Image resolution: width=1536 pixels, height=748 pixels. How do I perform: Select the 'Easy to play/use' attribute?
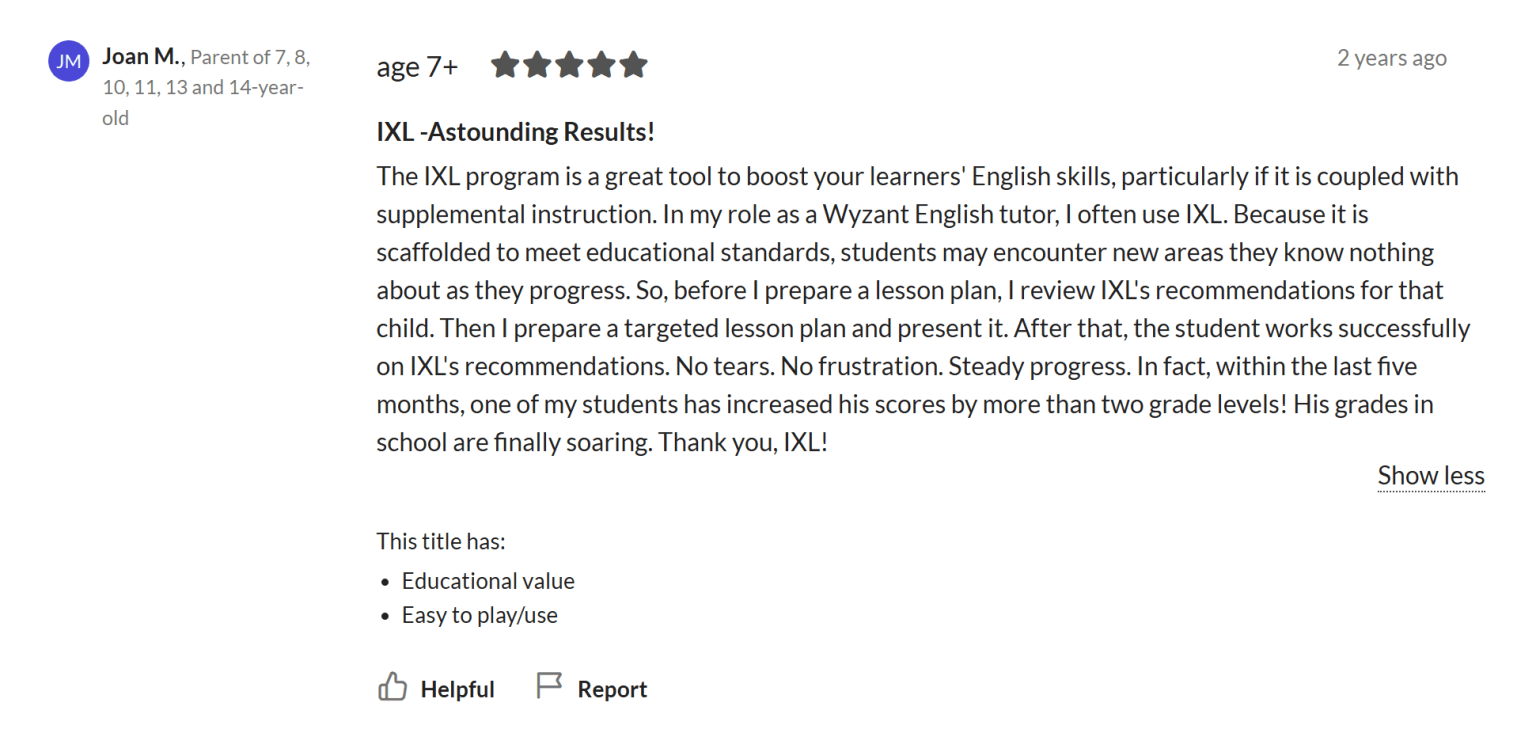click(479, 615)
